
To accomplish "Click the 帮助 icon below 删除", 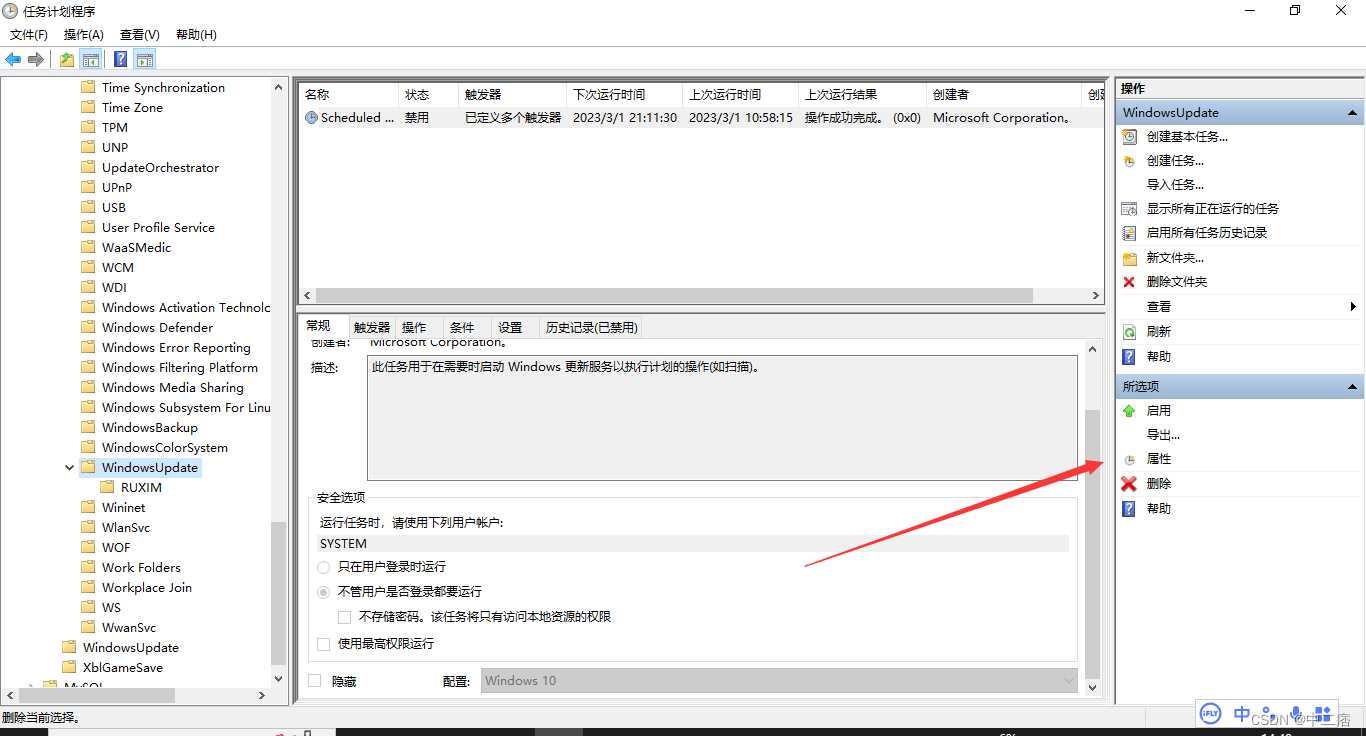I will (x=1129, y=509).
